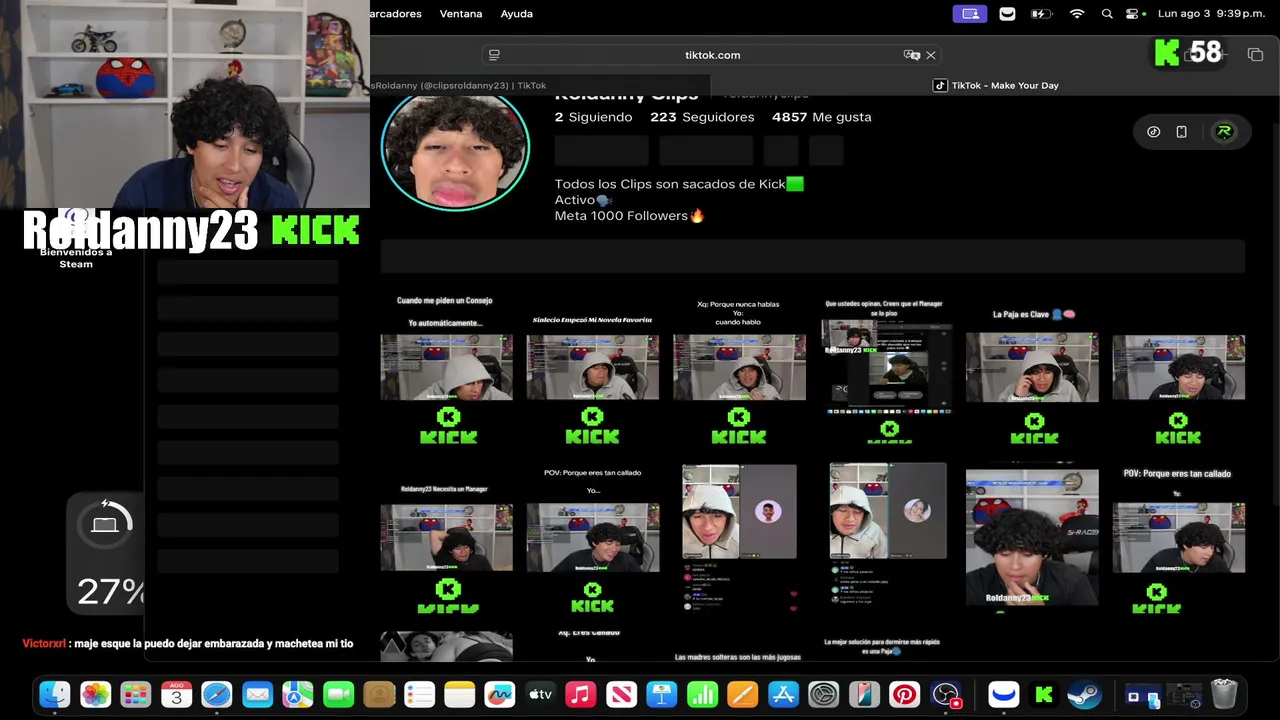Open Apple News from the dock
This screenshot has height=720, width=1280.
tap(622, 694)
